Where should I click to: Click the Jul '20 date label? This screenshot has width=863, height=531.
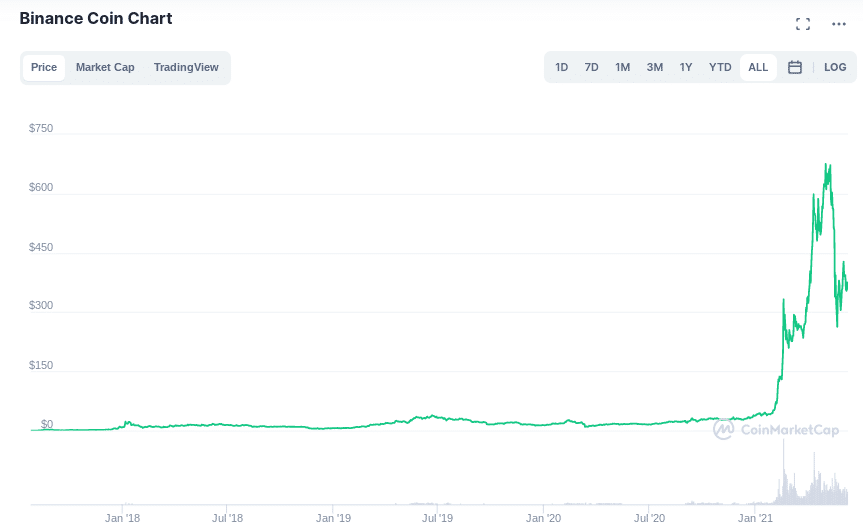coord(649,518)
